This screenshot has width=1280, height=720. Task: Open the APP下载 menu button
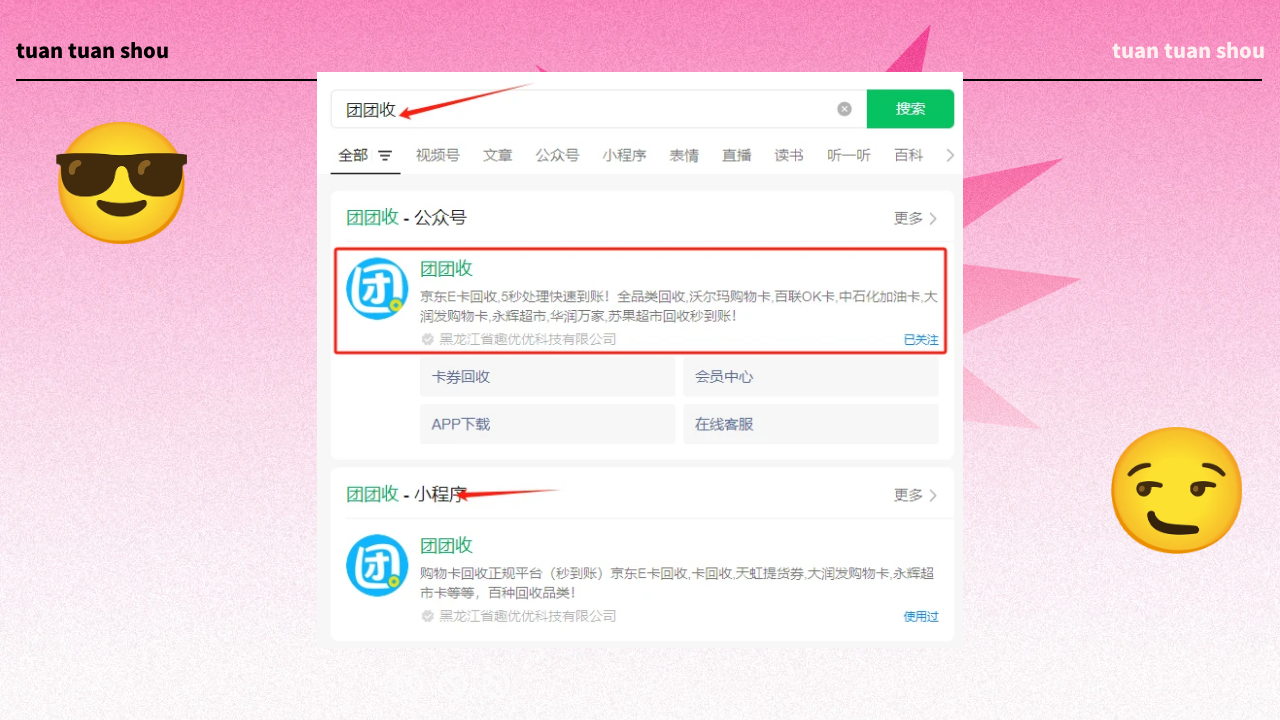pos(548,424)
